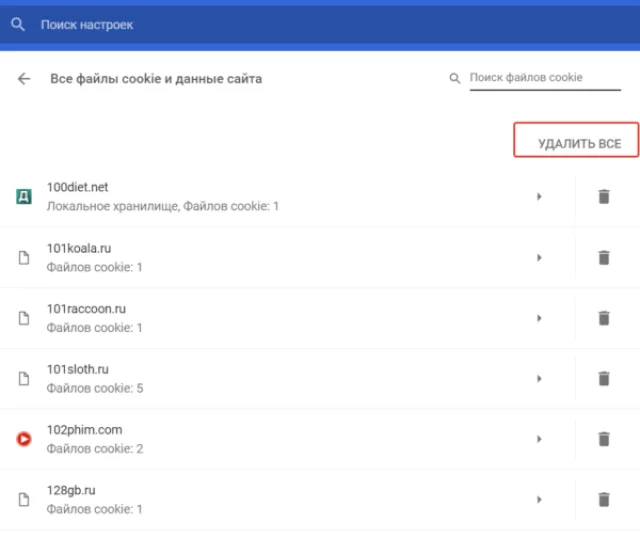Select the 101raccoon.ru site name

86,309
